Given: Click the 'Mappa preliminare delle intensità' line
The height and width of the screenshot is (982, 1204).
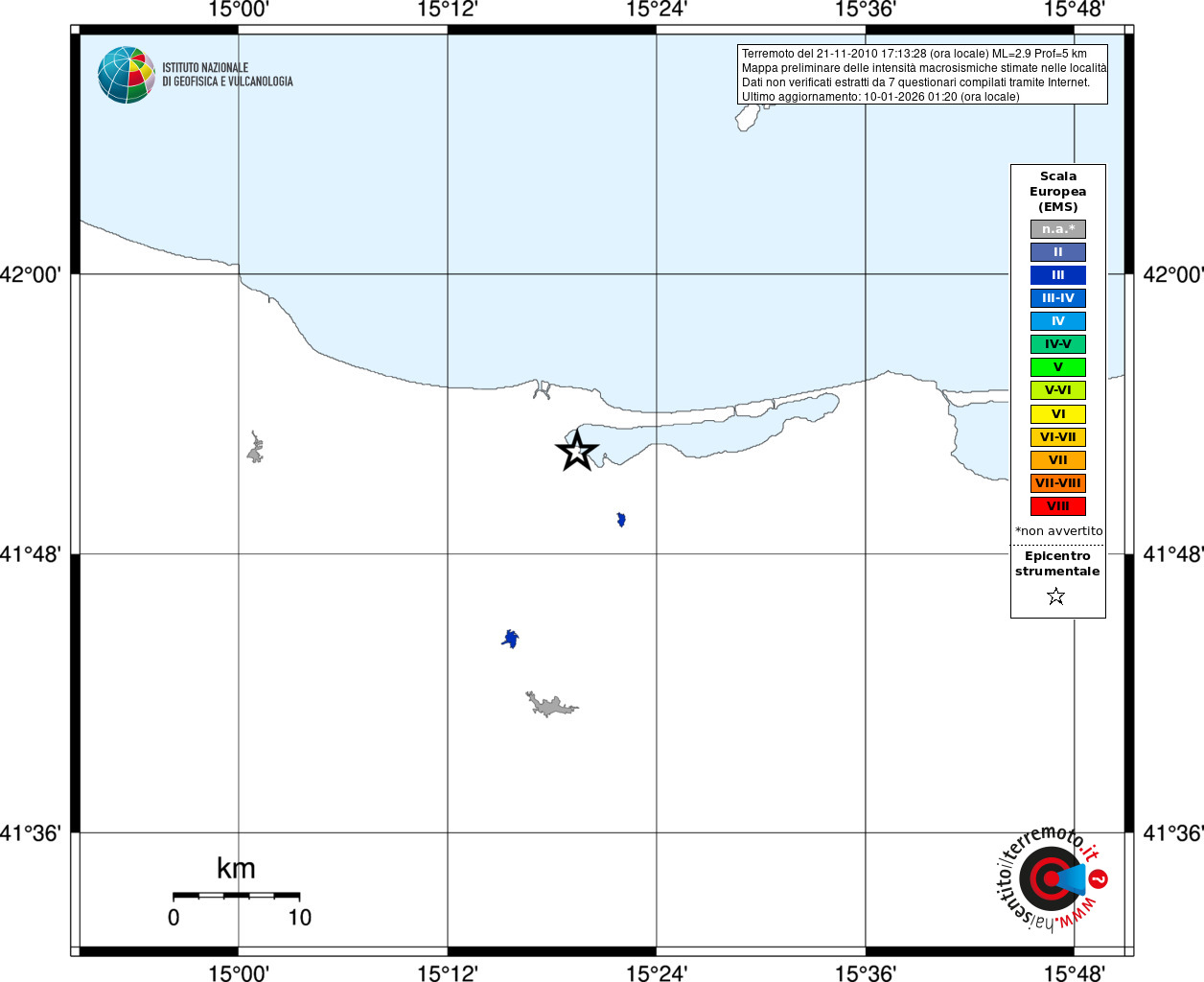Looking at the screenshot, I should point(923,68).
